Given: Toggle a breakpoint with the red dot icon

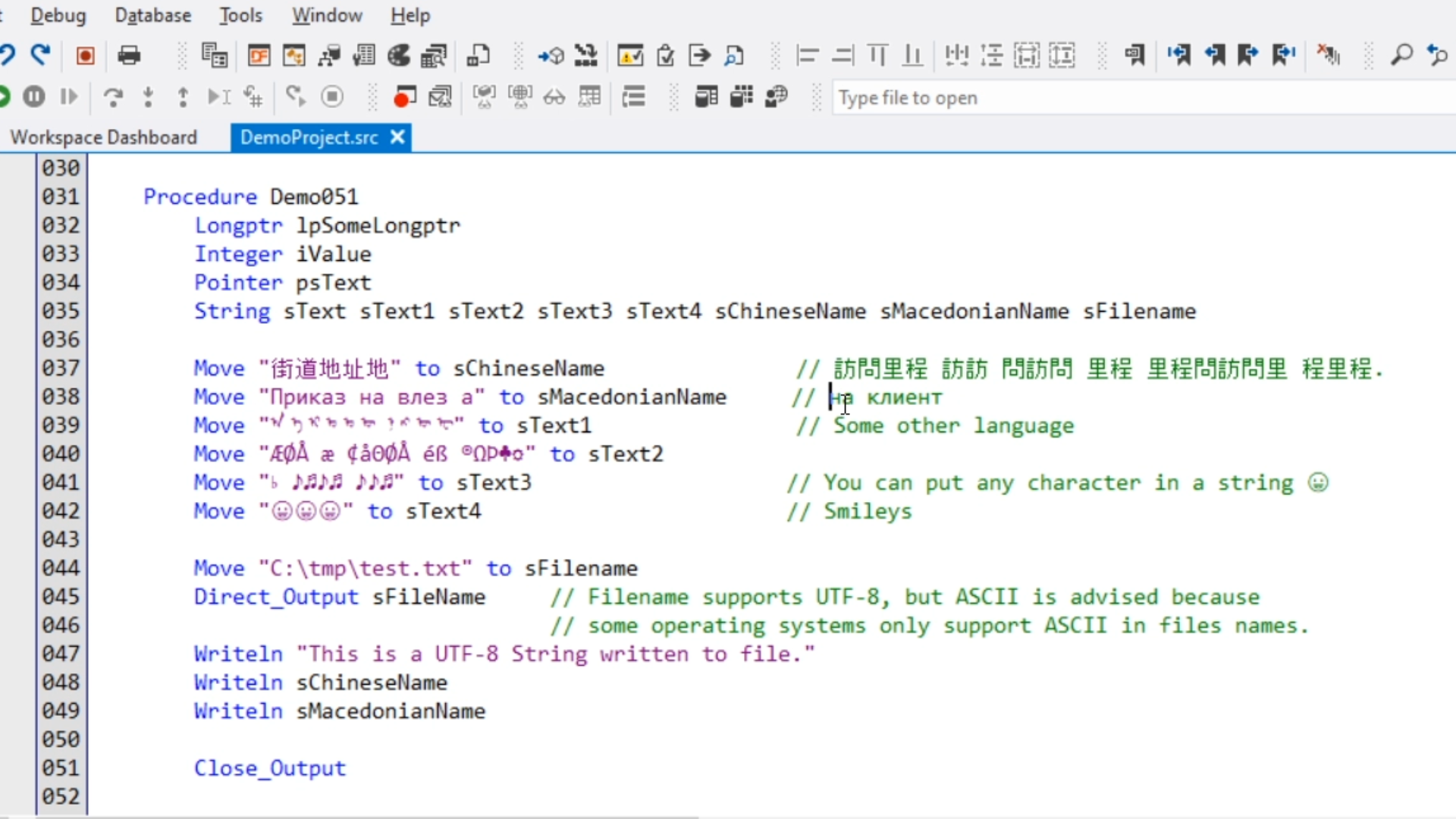Looking at the screenshot, I should pyautogui.click(x=404, y=96).
